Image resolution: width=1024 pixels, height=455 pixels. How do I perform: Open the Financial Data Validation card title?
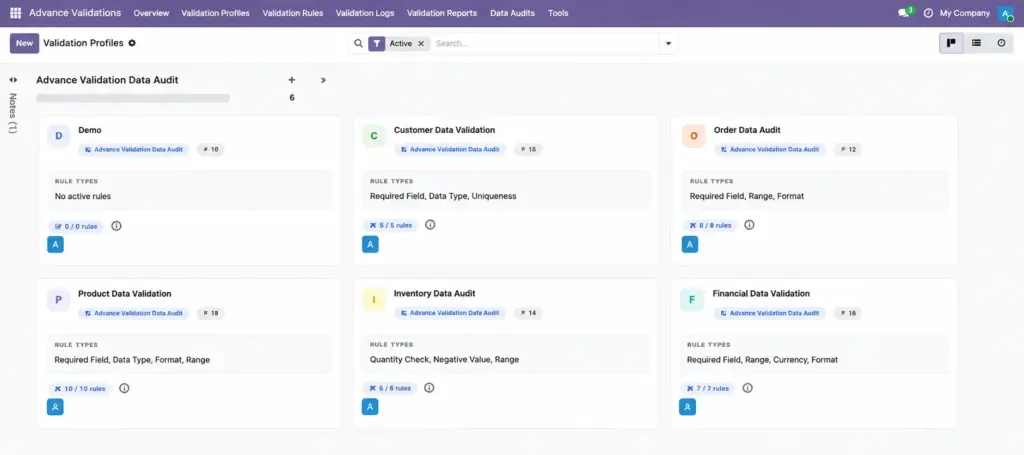[x=761, y=294]
